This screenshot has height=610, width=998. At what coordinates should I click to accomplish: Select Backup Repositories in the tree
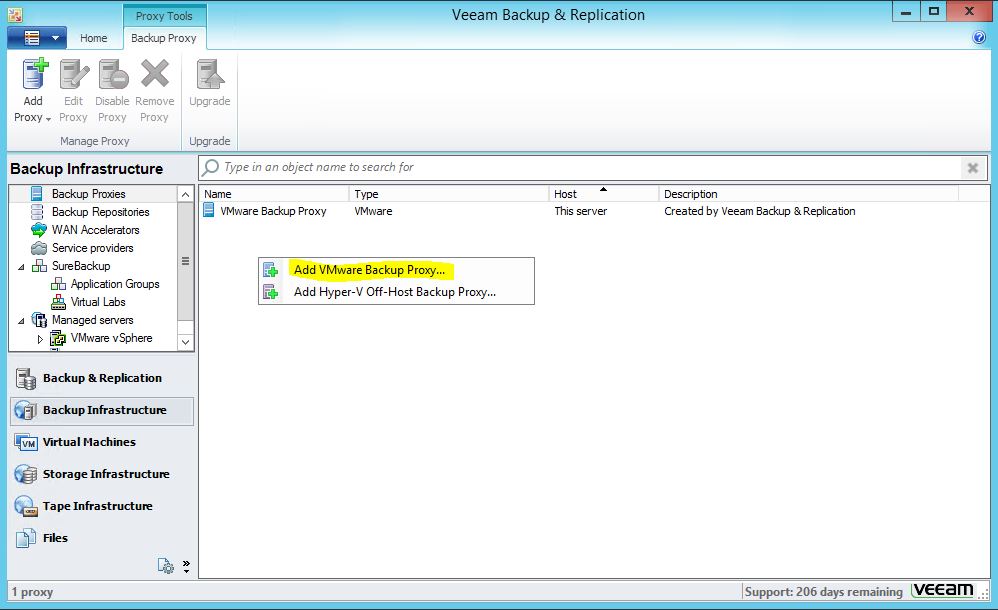(101, 212)
